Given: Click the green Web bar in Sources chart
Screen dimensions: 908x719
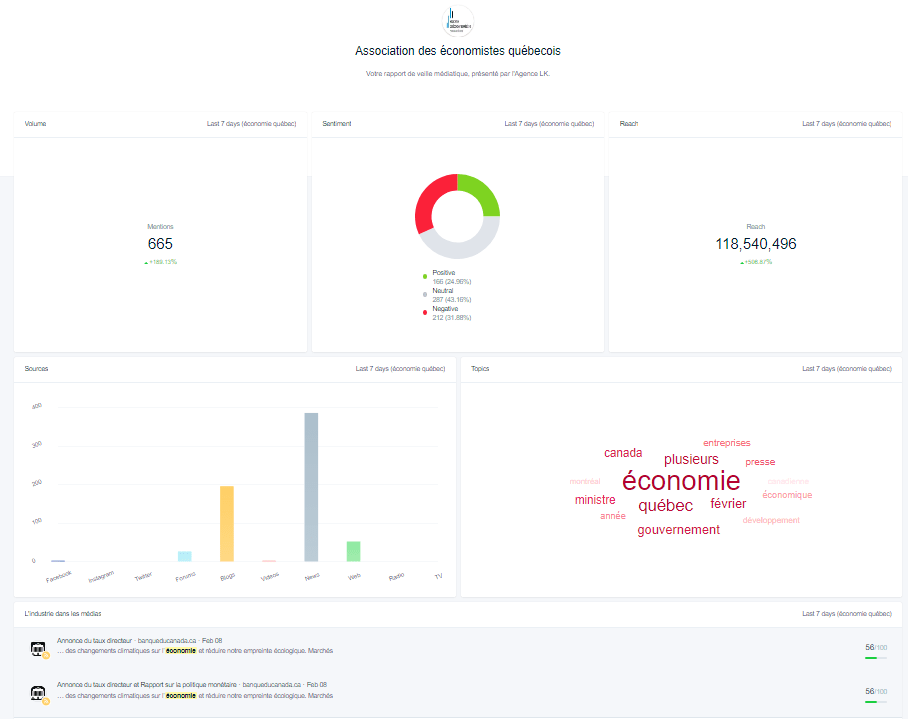Looking at the screenshot, I should 353,551.
